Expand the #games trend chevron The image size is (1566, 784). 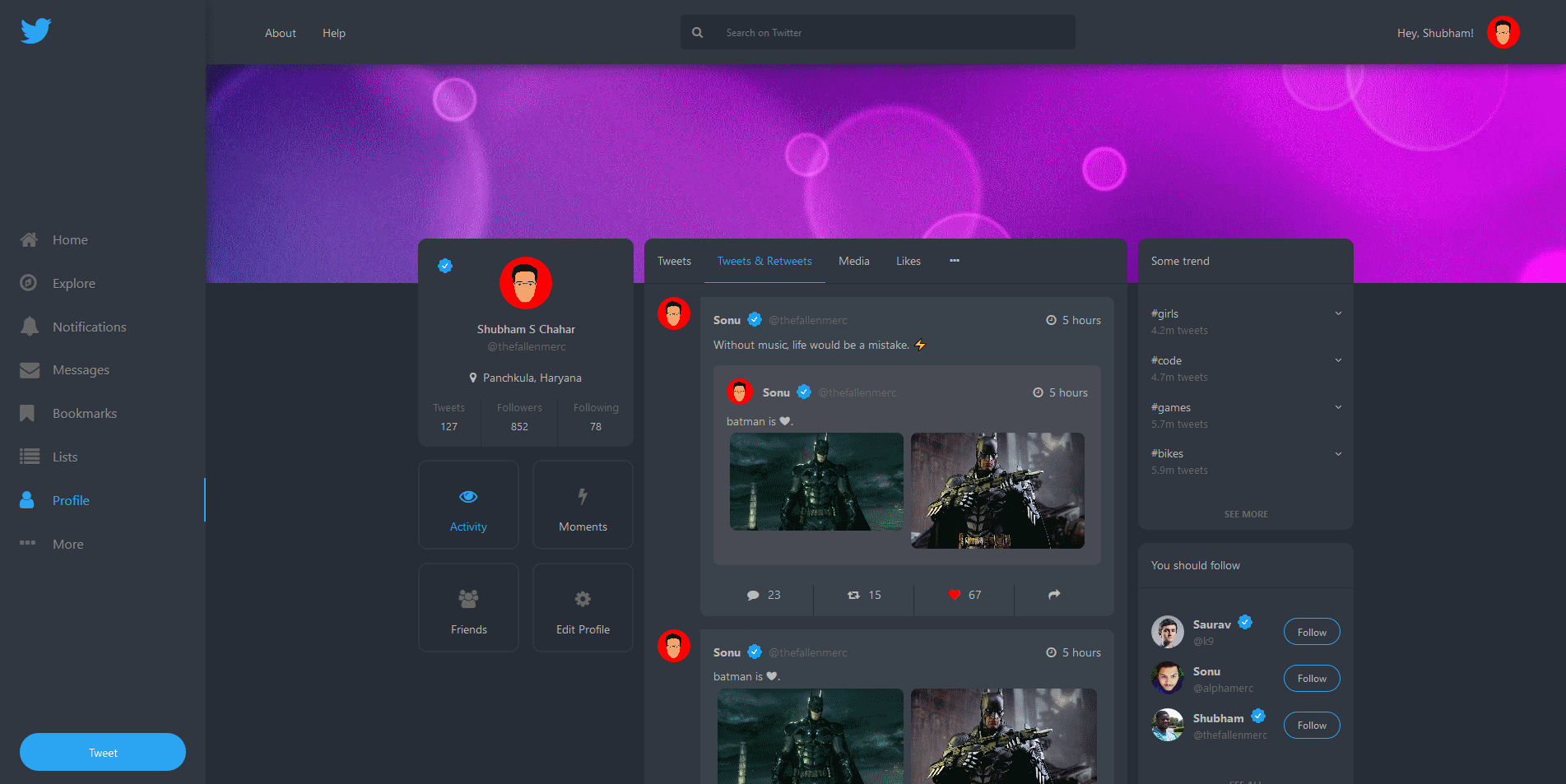1338,407
